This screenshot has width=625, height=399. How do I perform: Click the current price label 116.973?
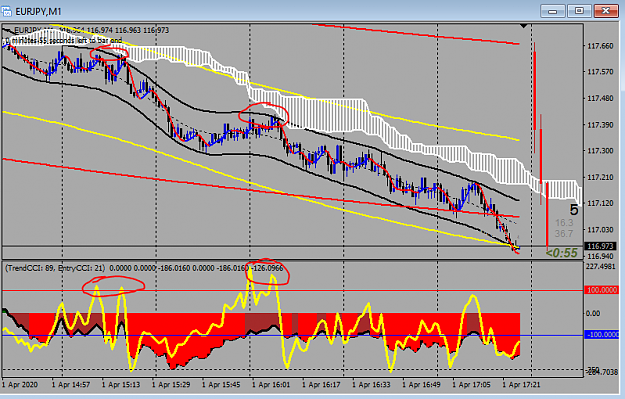[x=600, y=246]
